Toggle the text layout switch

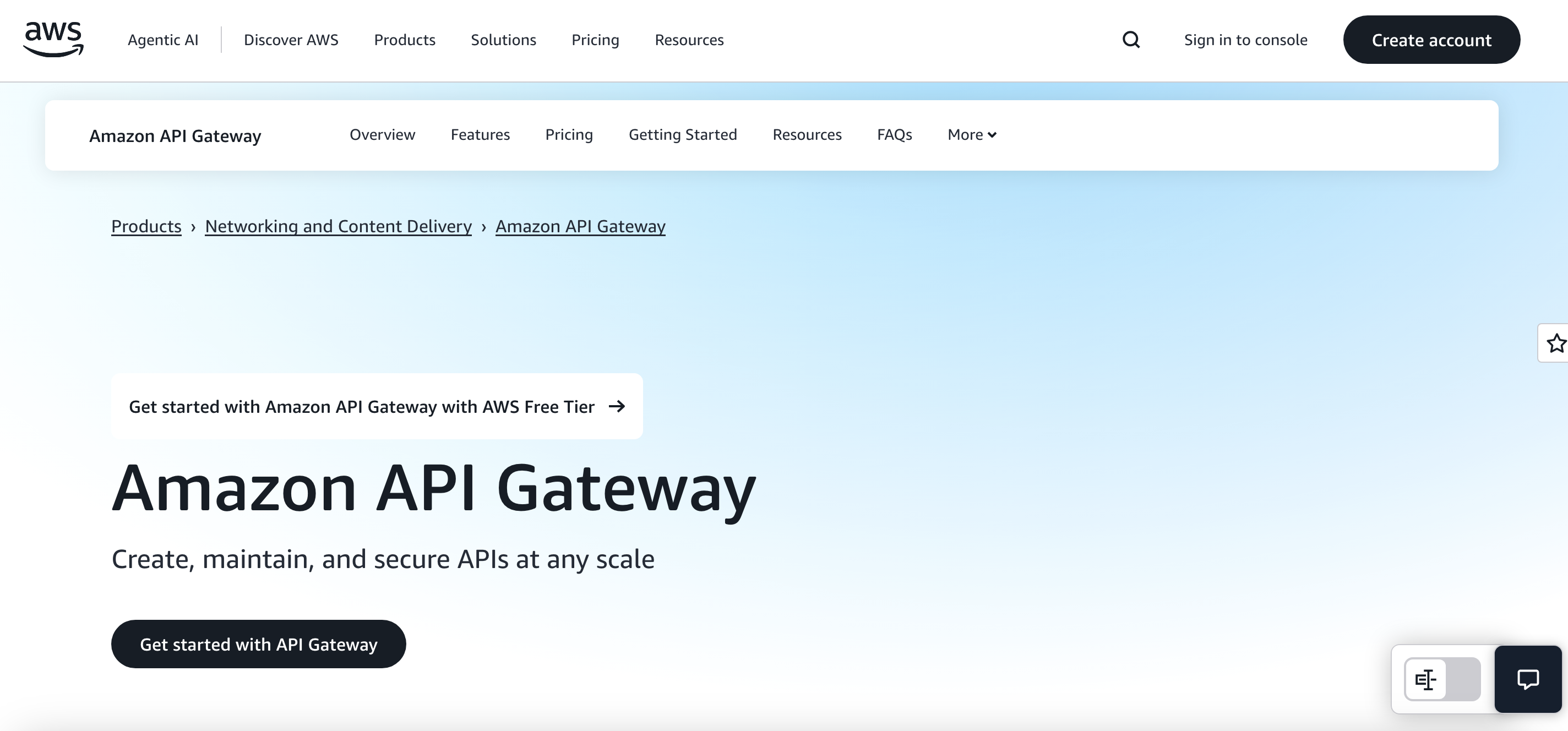(x=1442, y=679)
